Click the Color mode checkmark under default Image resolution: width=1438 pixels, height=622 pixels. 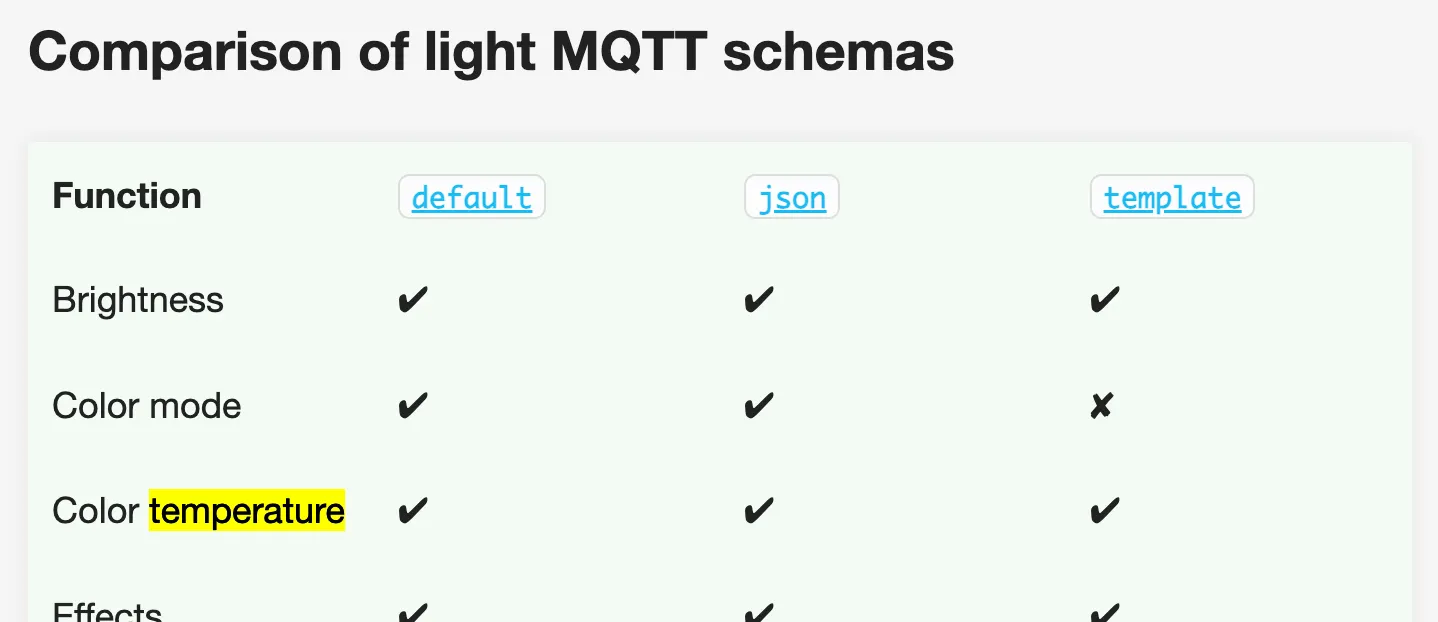412,406
